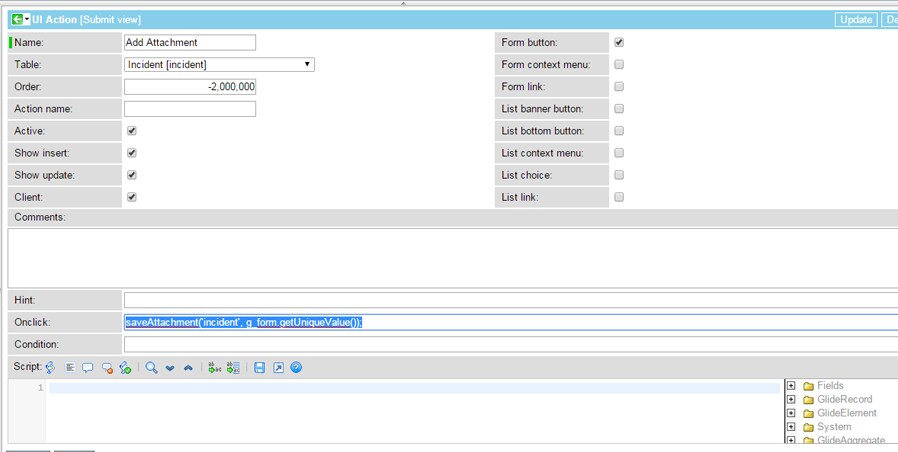Click the Check Syntax icon
The width and height of the screenshot is (898, 452).
tap(125, 368)
